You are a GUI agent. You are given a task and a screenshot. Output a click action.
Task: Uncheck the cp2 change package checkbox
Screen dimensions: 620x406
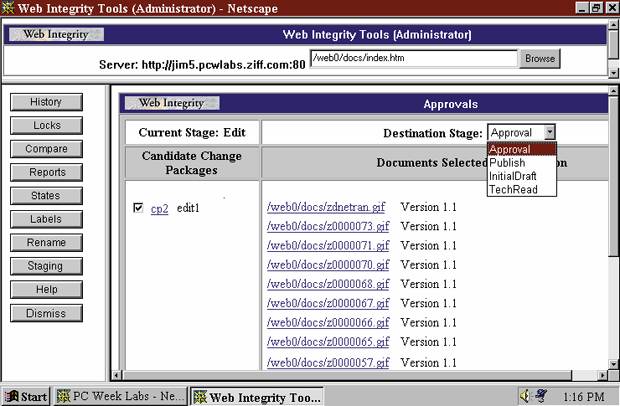tap(138, 208)
